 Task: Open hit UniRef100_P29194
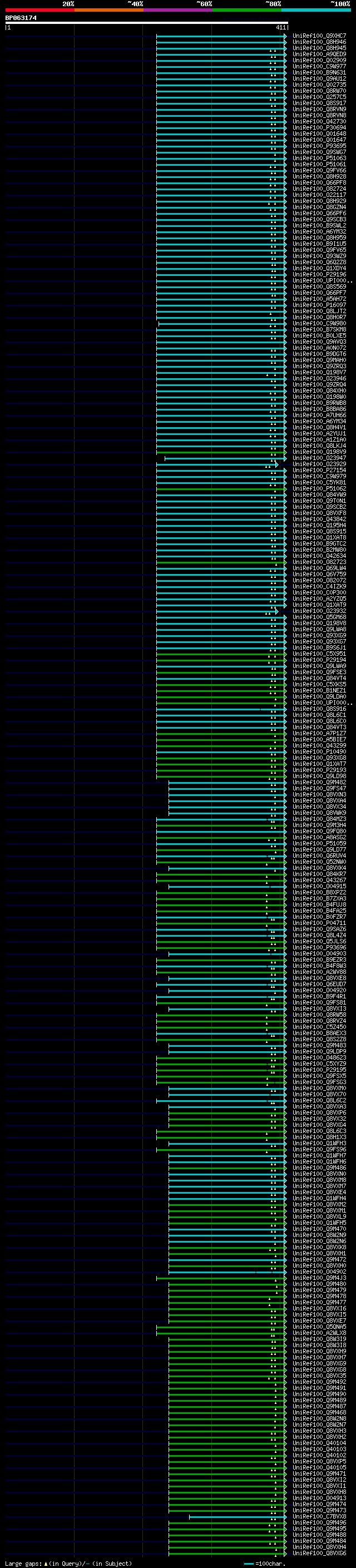pyautogui.click(x=319, y=660)
